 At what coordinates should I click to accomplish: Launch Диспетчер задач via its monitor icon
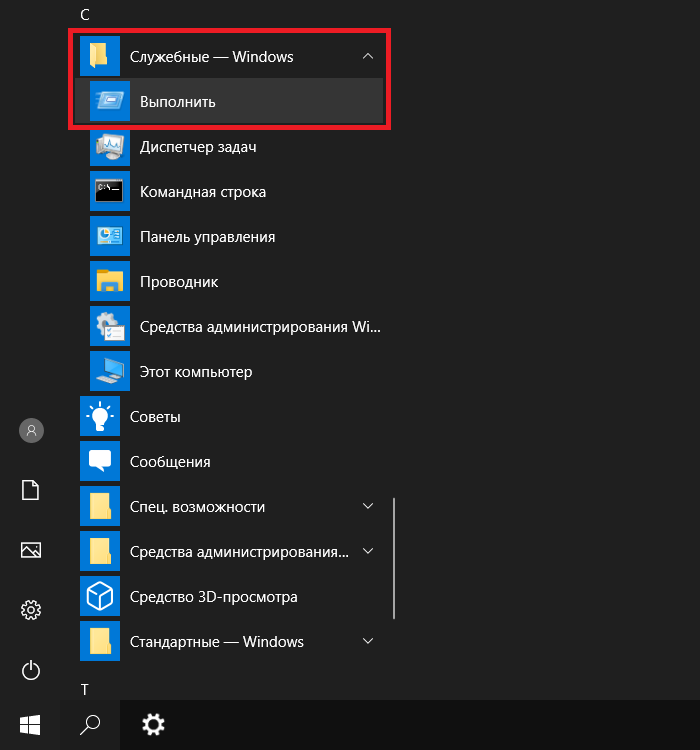(x=110, y=146)
